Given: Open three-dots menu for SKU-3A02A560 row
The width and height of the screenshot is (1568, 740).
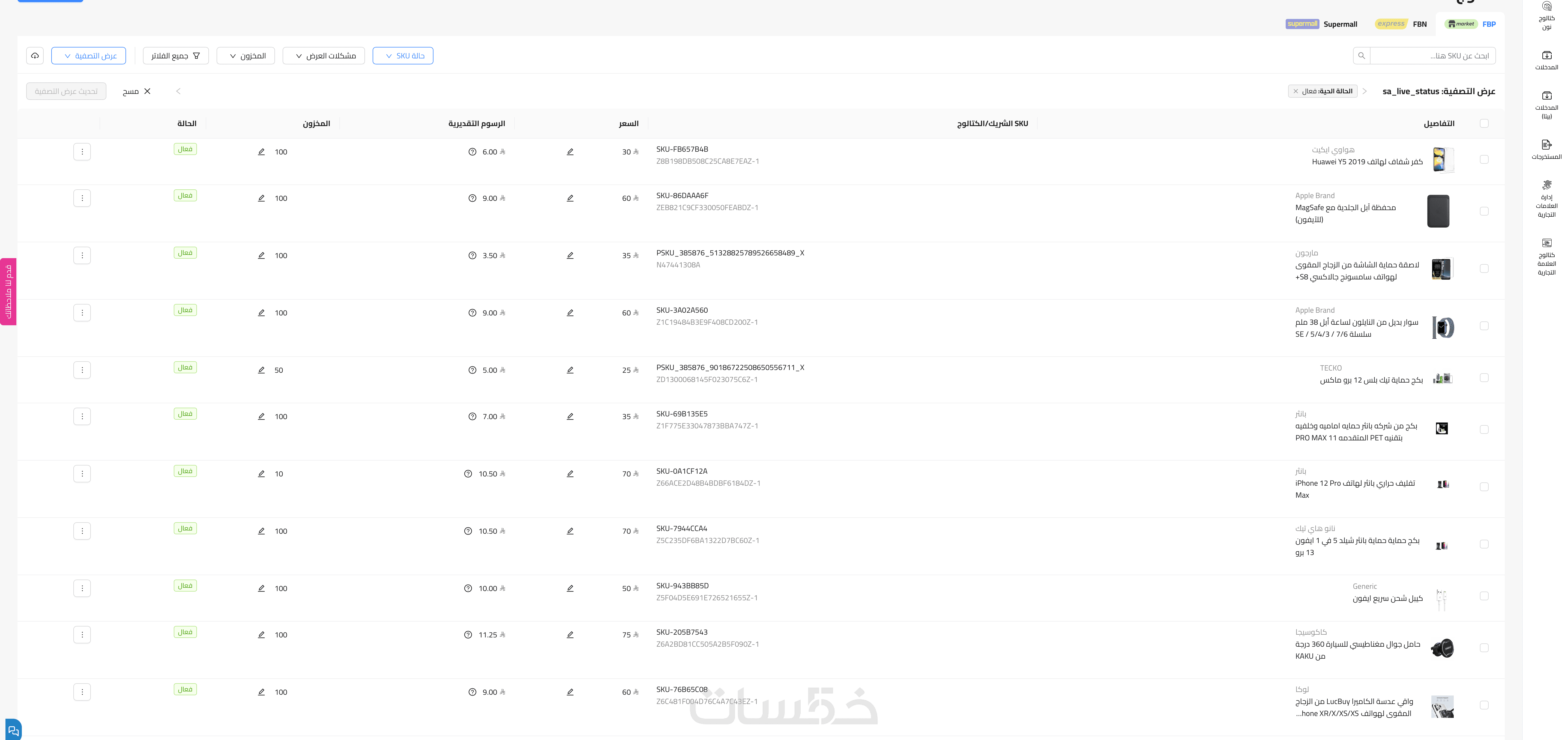Looking at the screenshot, I should [x=82, y=312].
